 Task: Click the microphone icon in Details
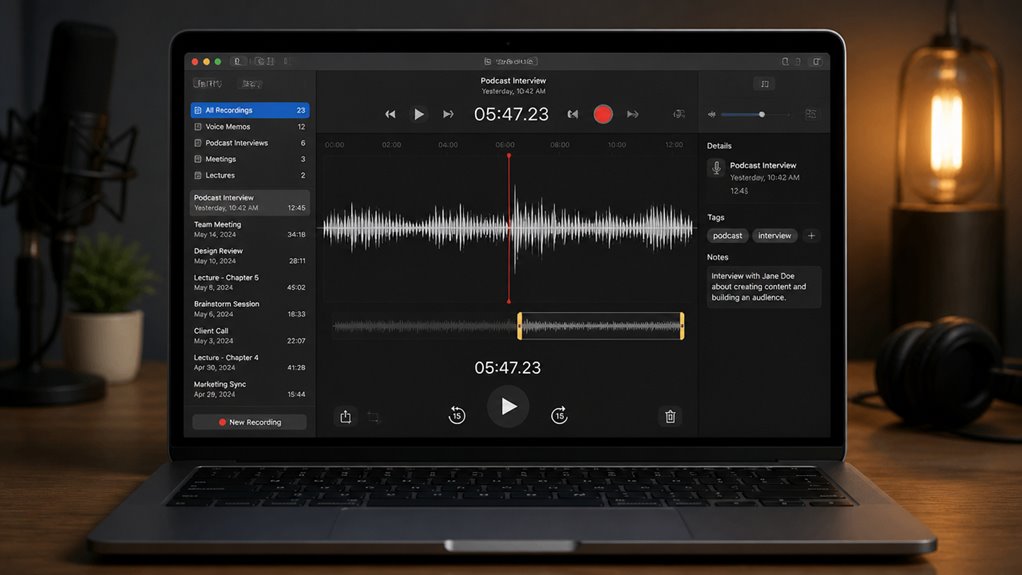pos(716,168)
